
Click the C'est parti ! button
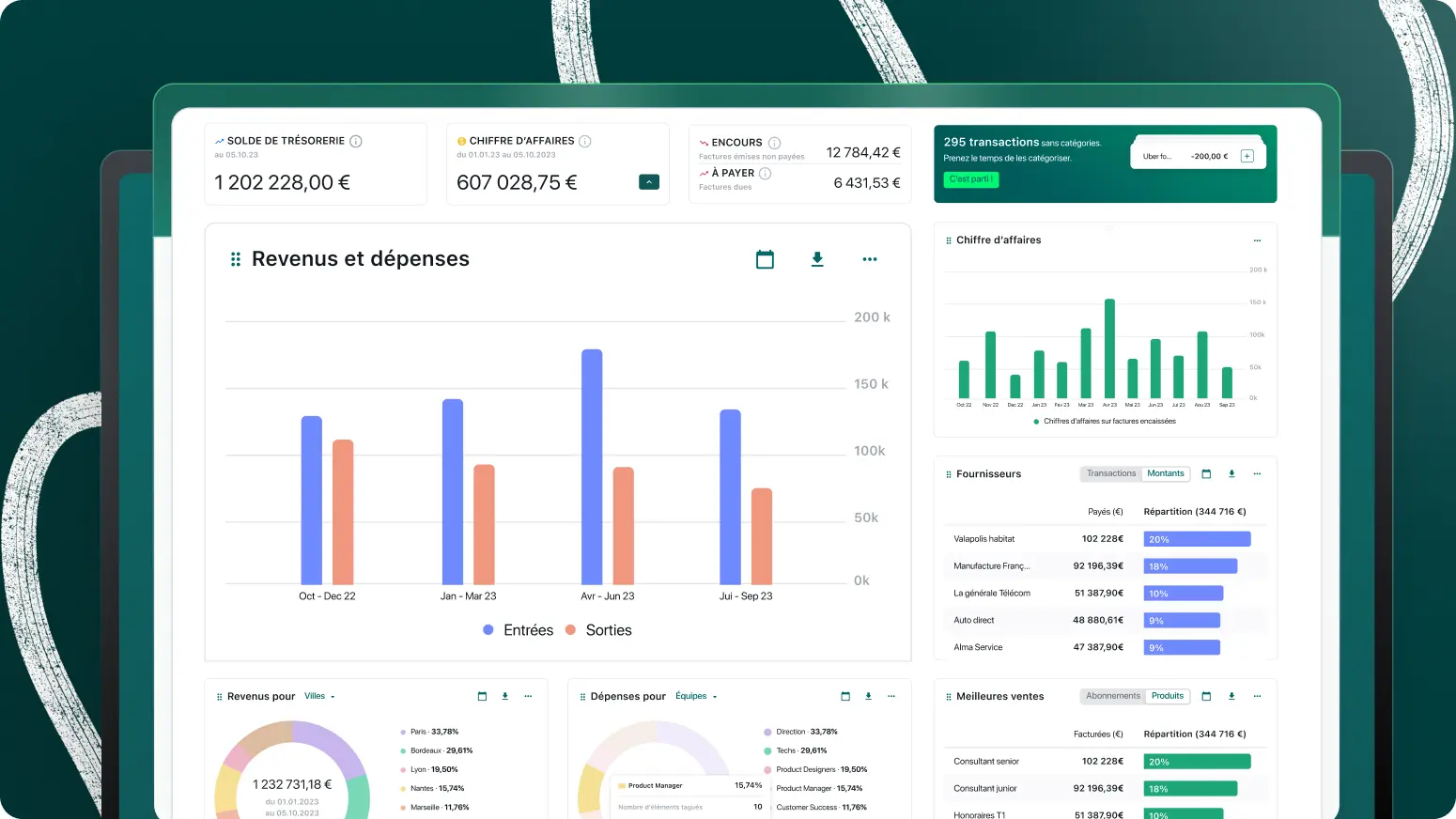click(970, 179)
